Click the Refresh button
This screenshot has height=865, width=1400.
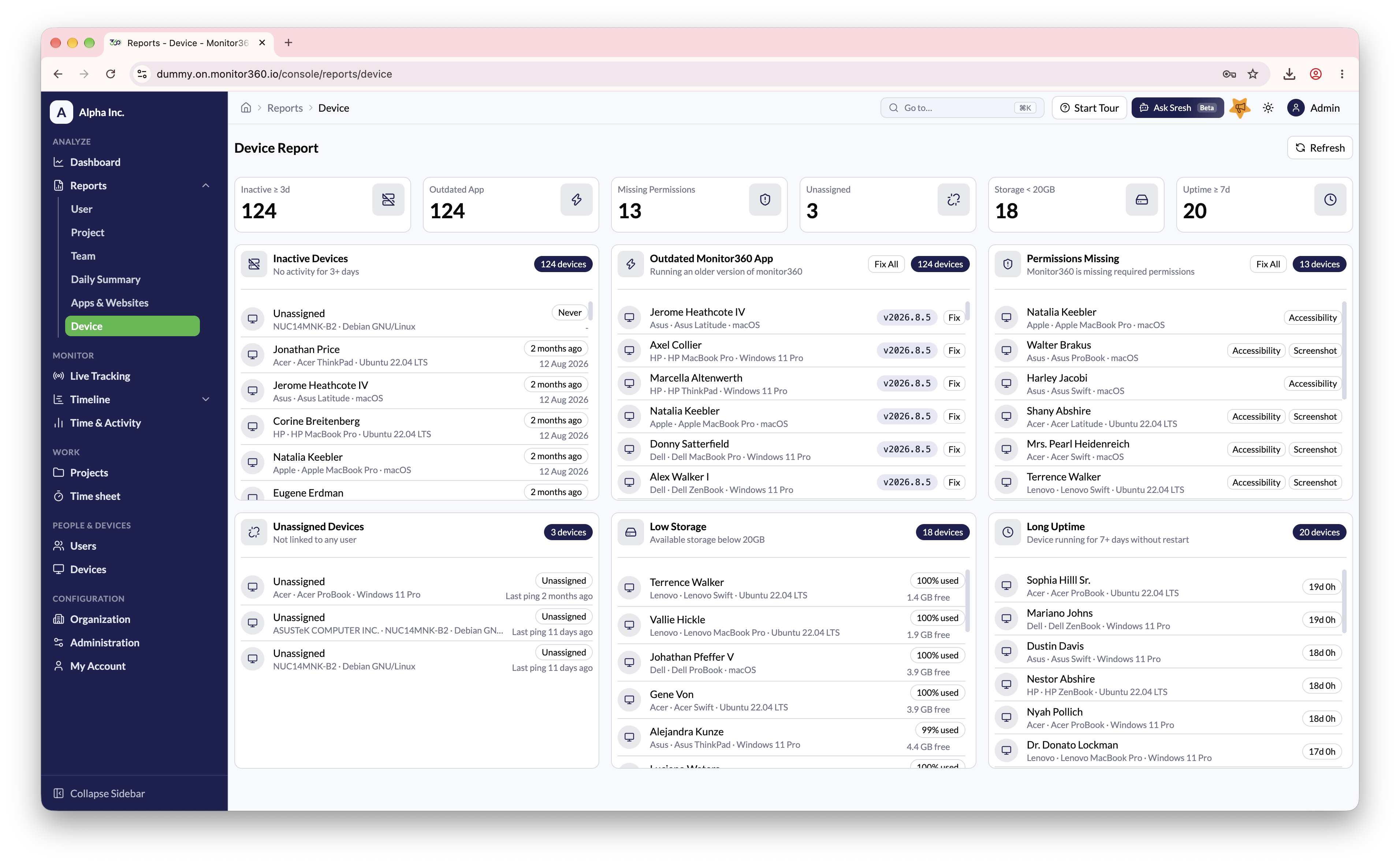(1319, 148)
